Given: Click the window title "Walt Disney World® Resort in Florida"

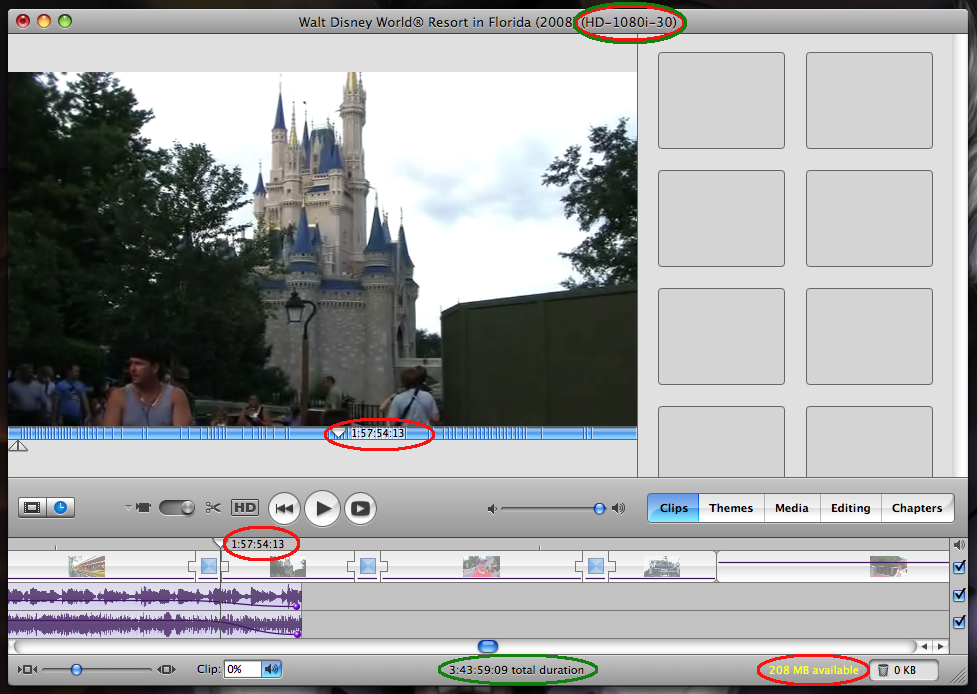Looking at the screenshot, I should tap(414, 22).
